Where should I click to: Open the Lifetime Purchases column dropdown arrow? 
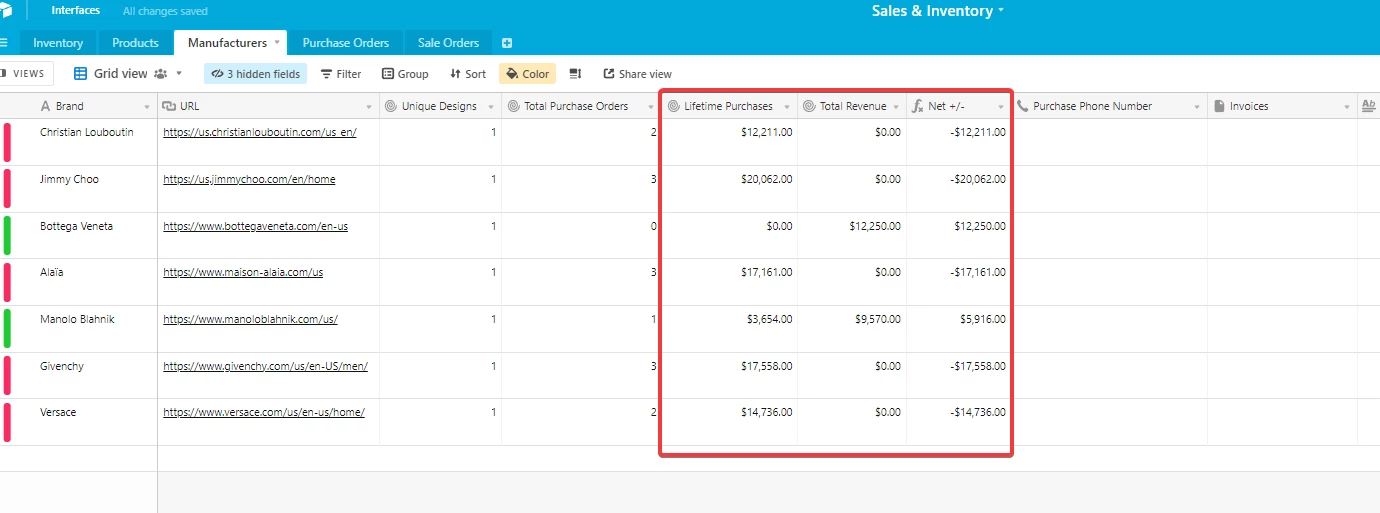[787, 107]
